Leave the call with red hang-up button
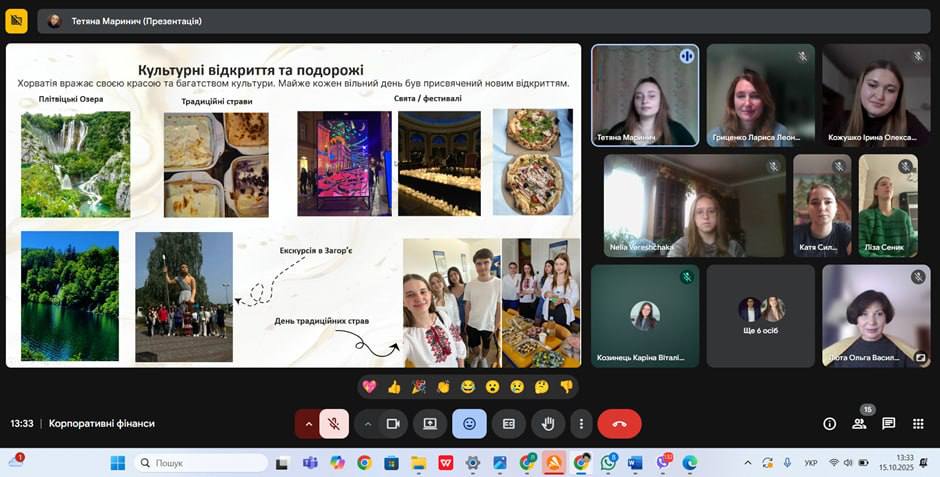The height and width of the screenshot is (477, 940). pyautogui.click(x=619, y=424)
